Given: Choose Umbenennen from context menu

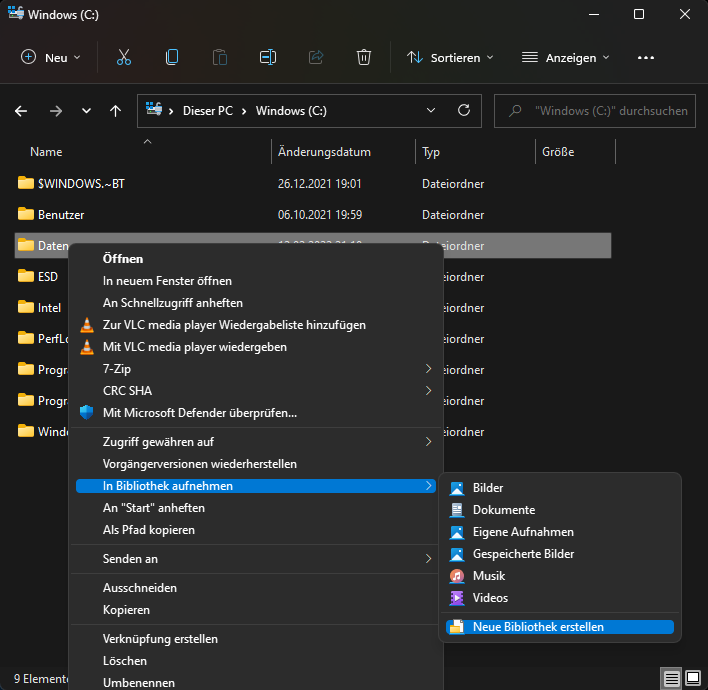Looking at the screenshot, I should 139,682.
